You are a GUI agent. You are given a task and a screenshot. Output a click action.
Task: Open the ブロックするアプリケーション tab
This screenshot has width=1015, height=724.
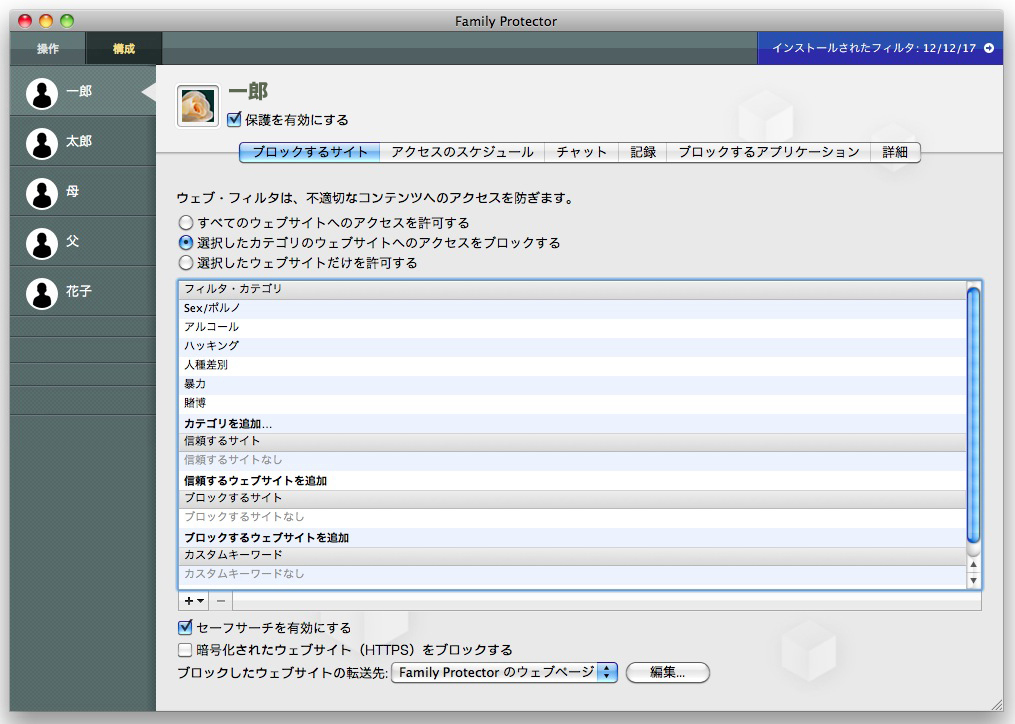tap(768, 152)
